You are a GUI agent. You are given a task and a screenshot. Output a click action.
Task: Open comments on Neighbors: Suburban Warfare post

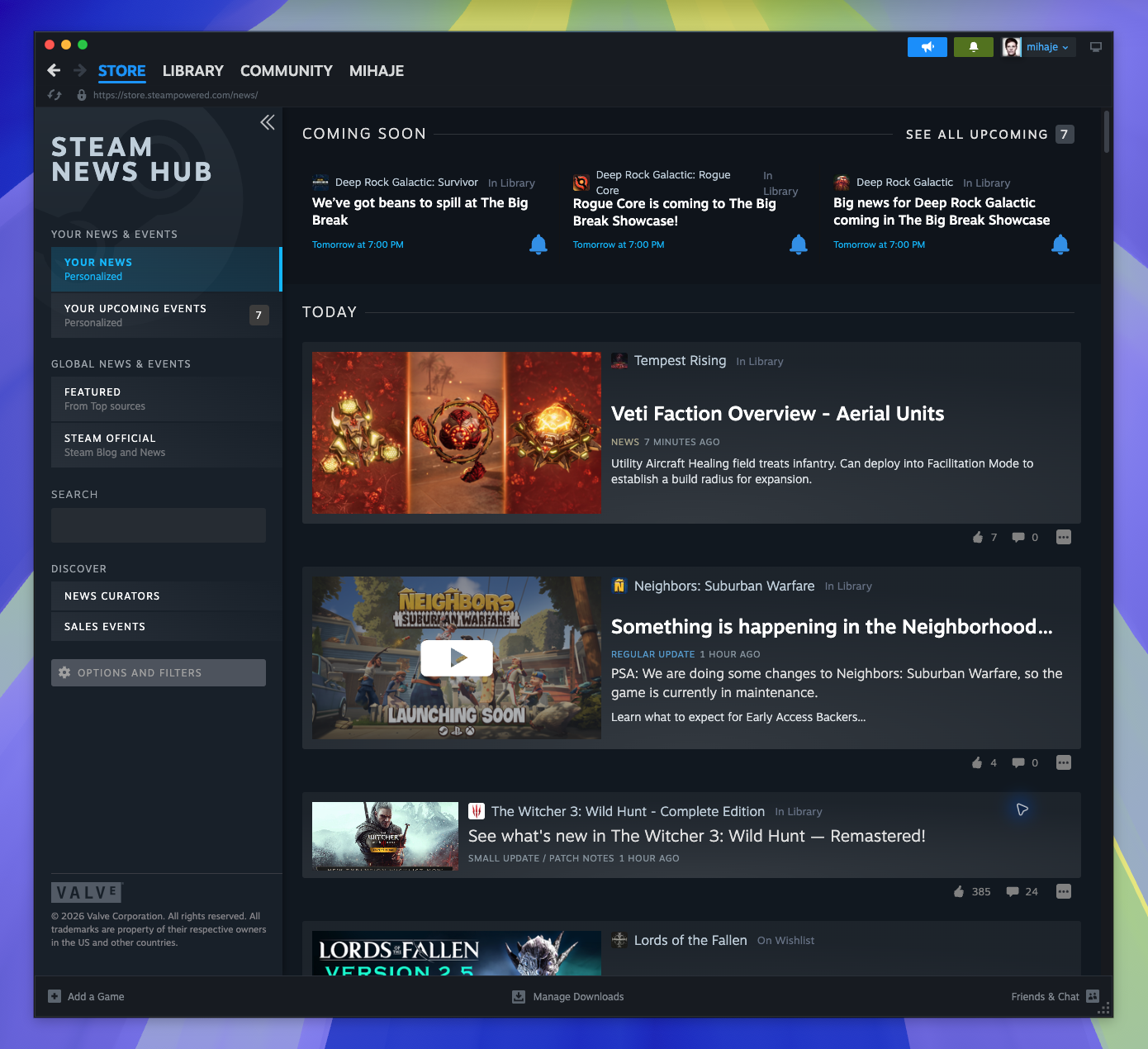[x=1018, y=762]
